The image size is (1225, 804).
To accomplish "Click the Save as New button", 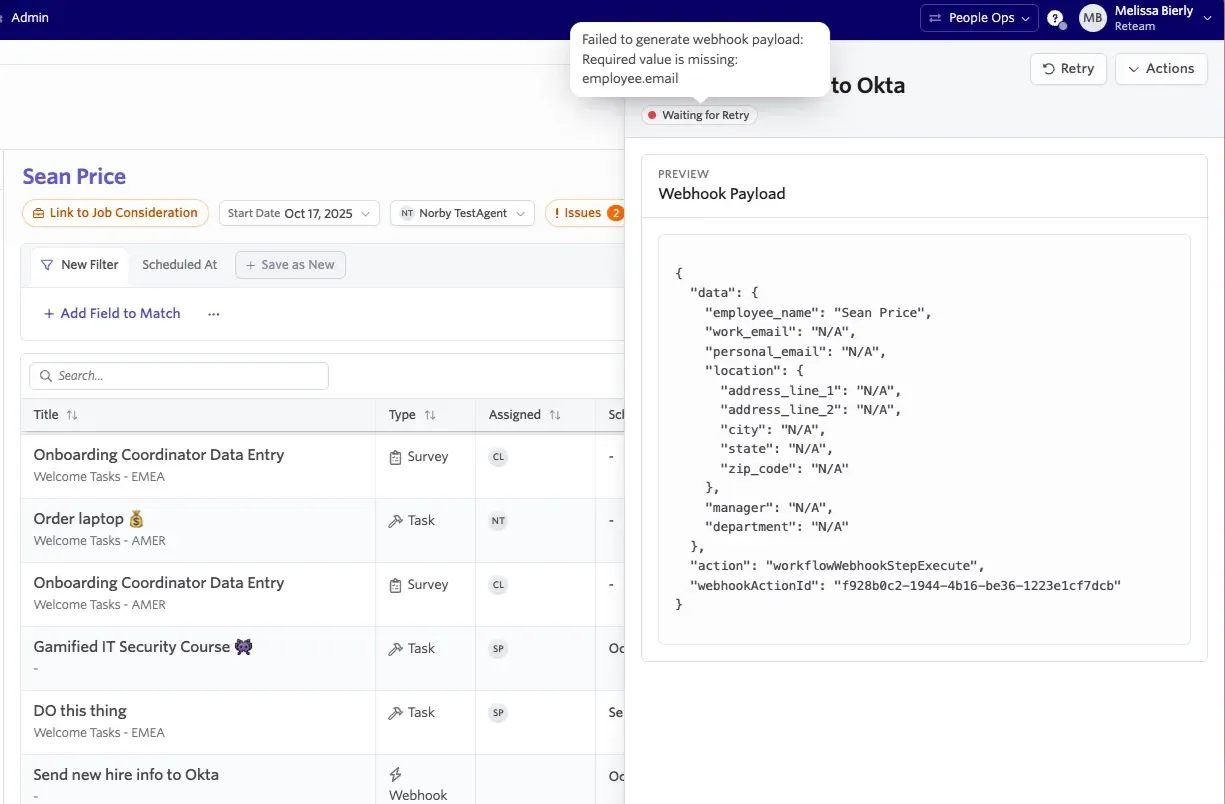I will [x=291, y=265].
